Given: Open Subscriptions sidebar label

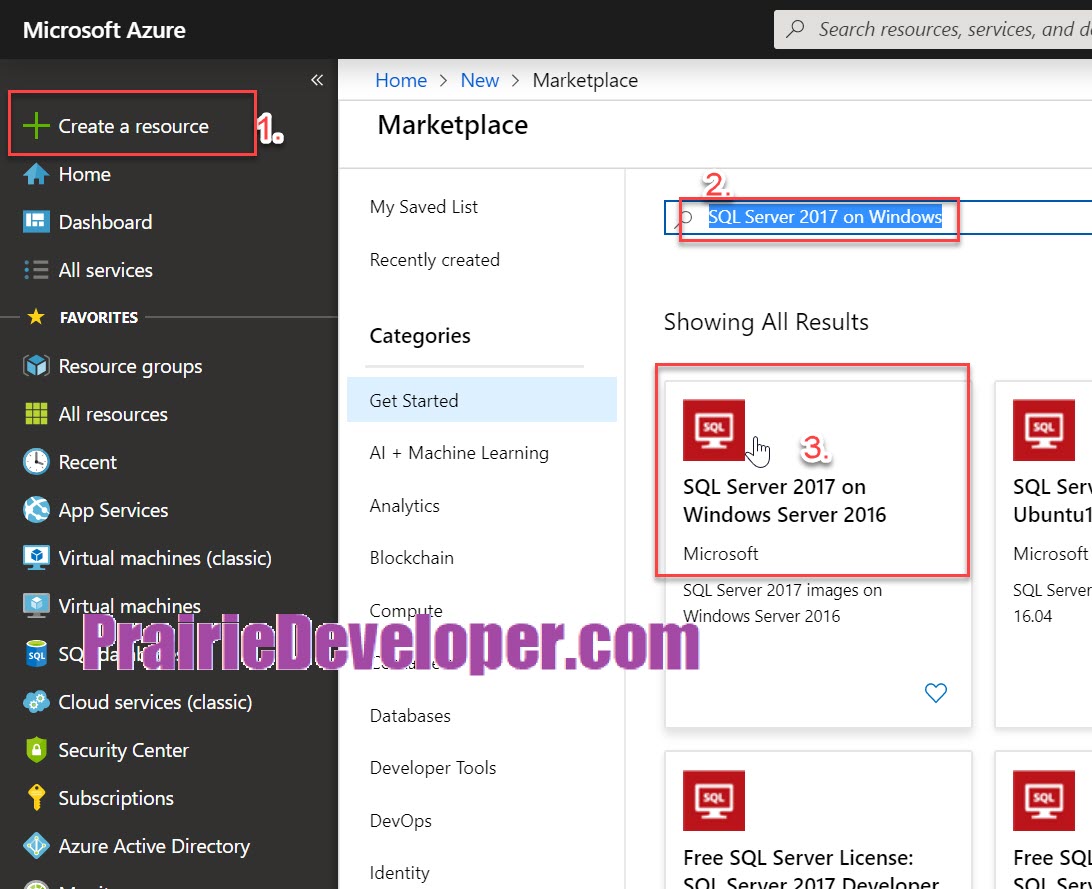Looking at the screenshot, I should (x=116, y=798).
